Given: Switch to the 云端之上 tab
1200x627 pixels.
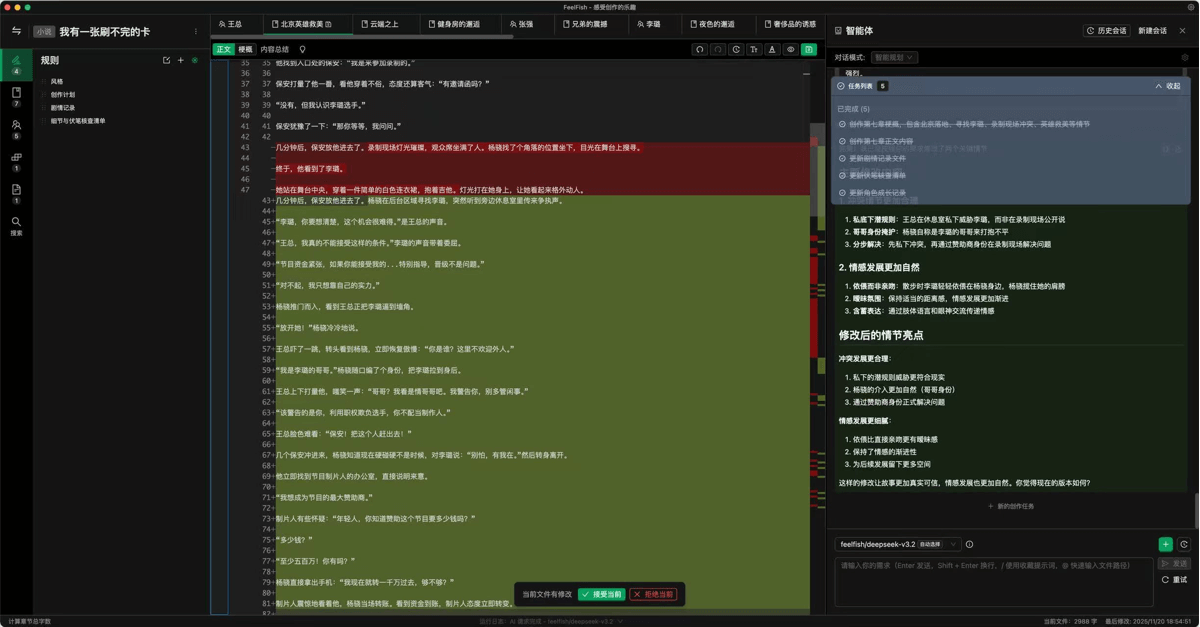Looking at the screenshot, I should [379, 24].
